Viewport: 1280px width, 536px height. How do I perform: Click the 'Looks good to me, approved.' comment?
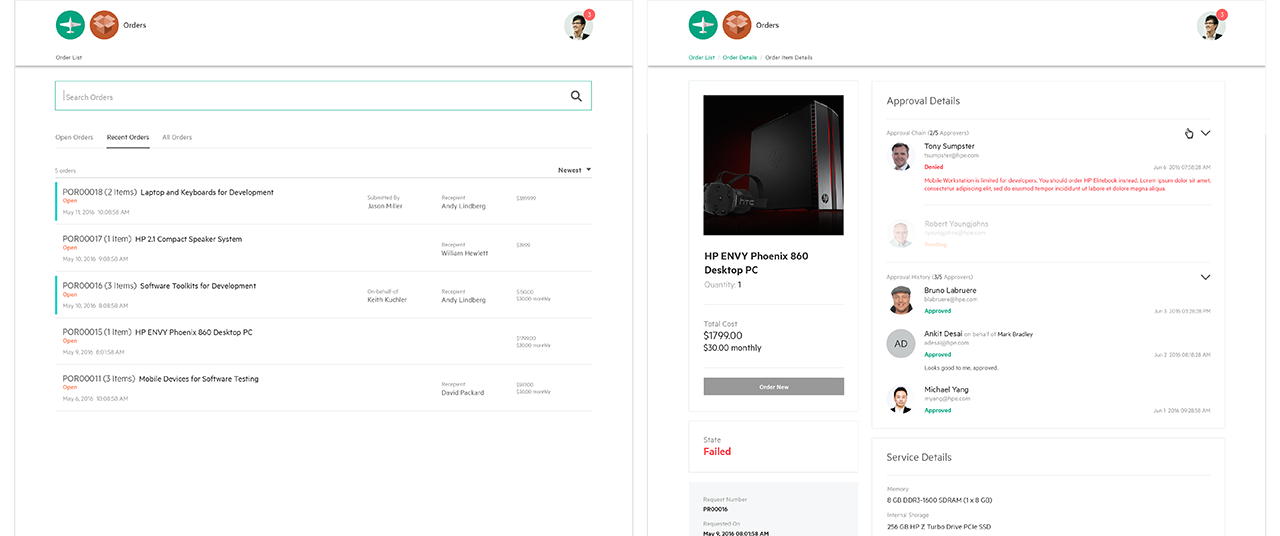click(961, 368)
